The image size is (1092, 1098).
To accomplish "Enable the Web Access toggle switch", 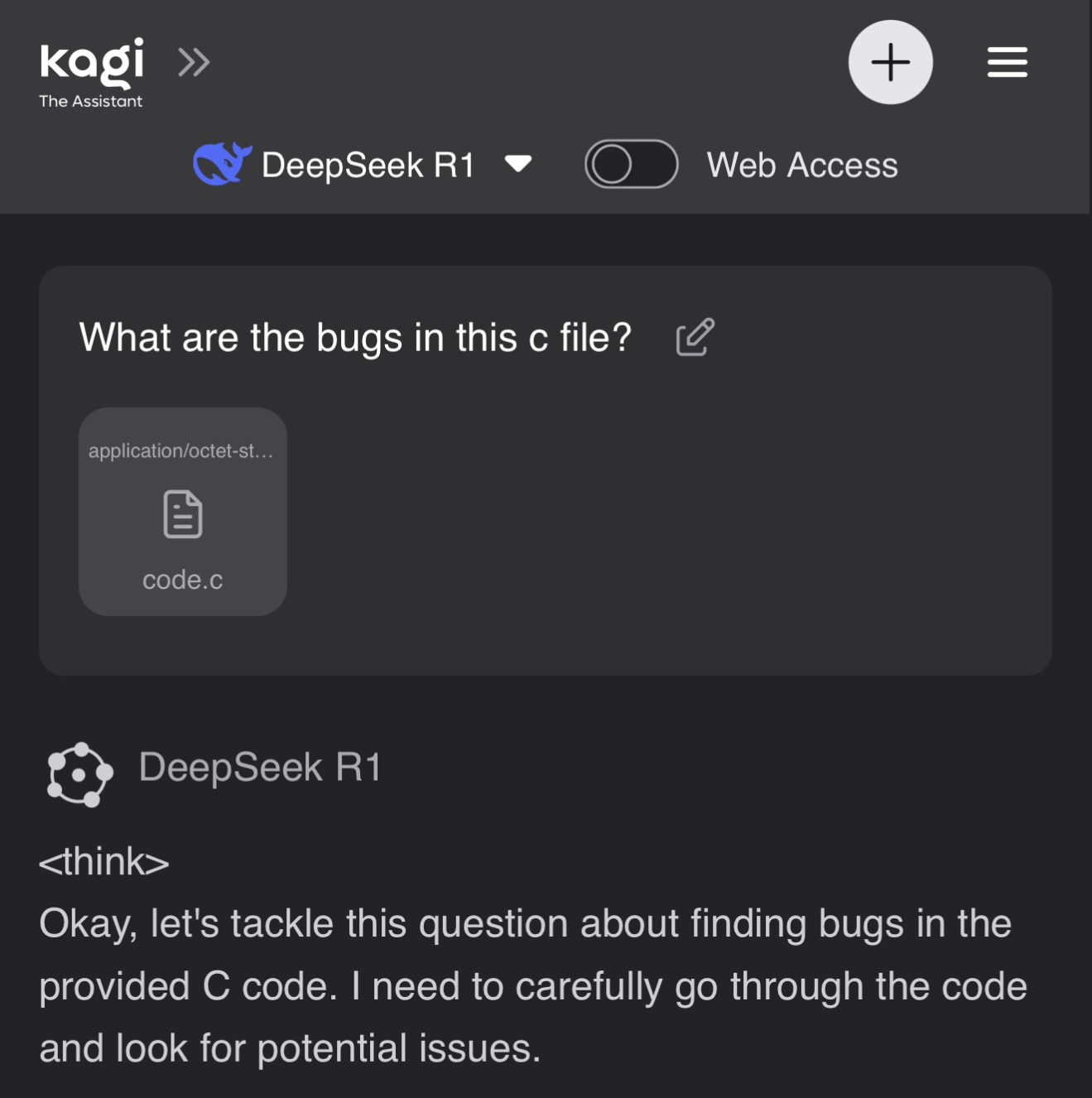I will [631, 164].
